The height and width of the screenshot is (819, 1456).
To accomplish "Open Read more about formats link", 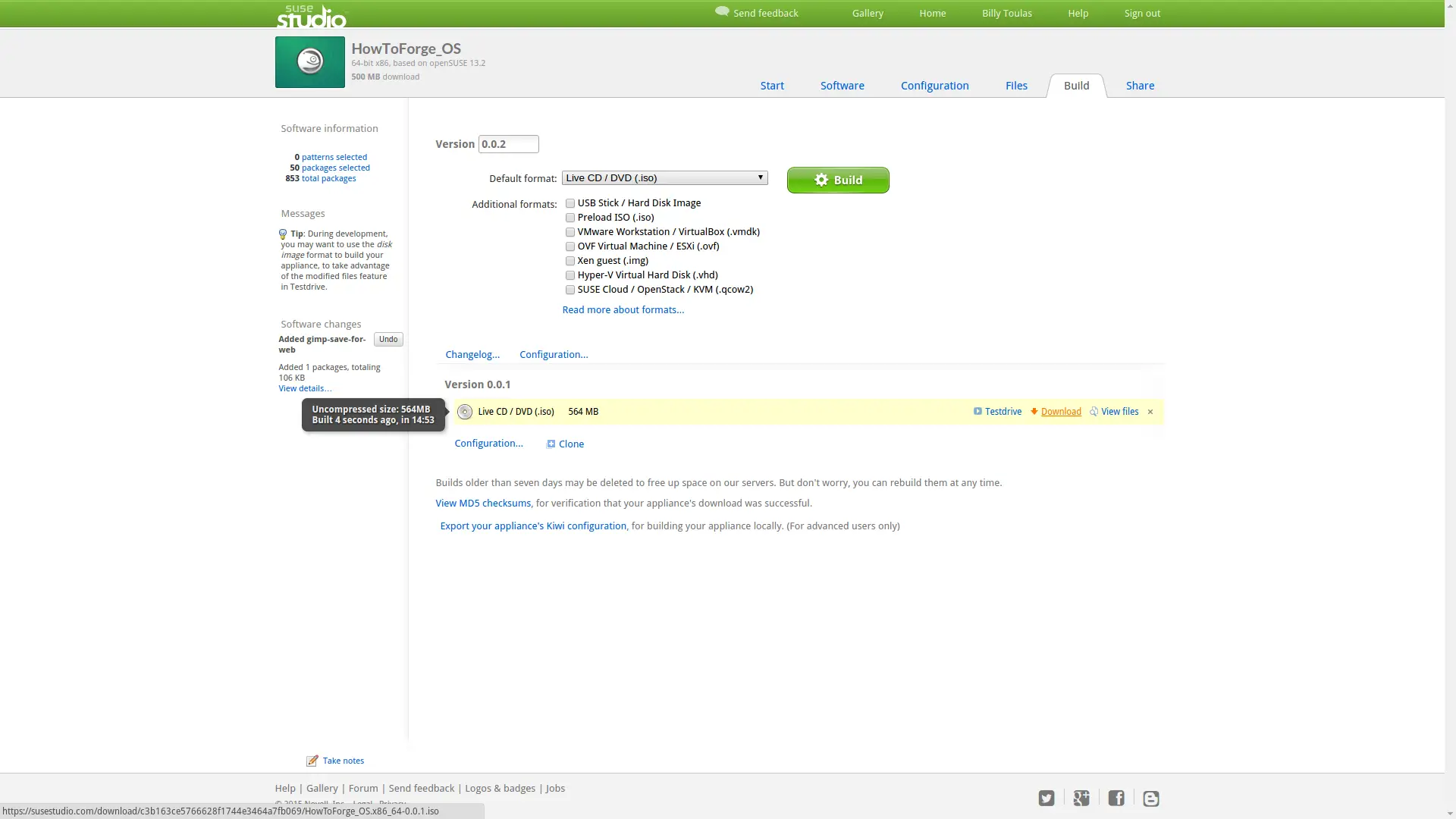I will click(623, 309).
